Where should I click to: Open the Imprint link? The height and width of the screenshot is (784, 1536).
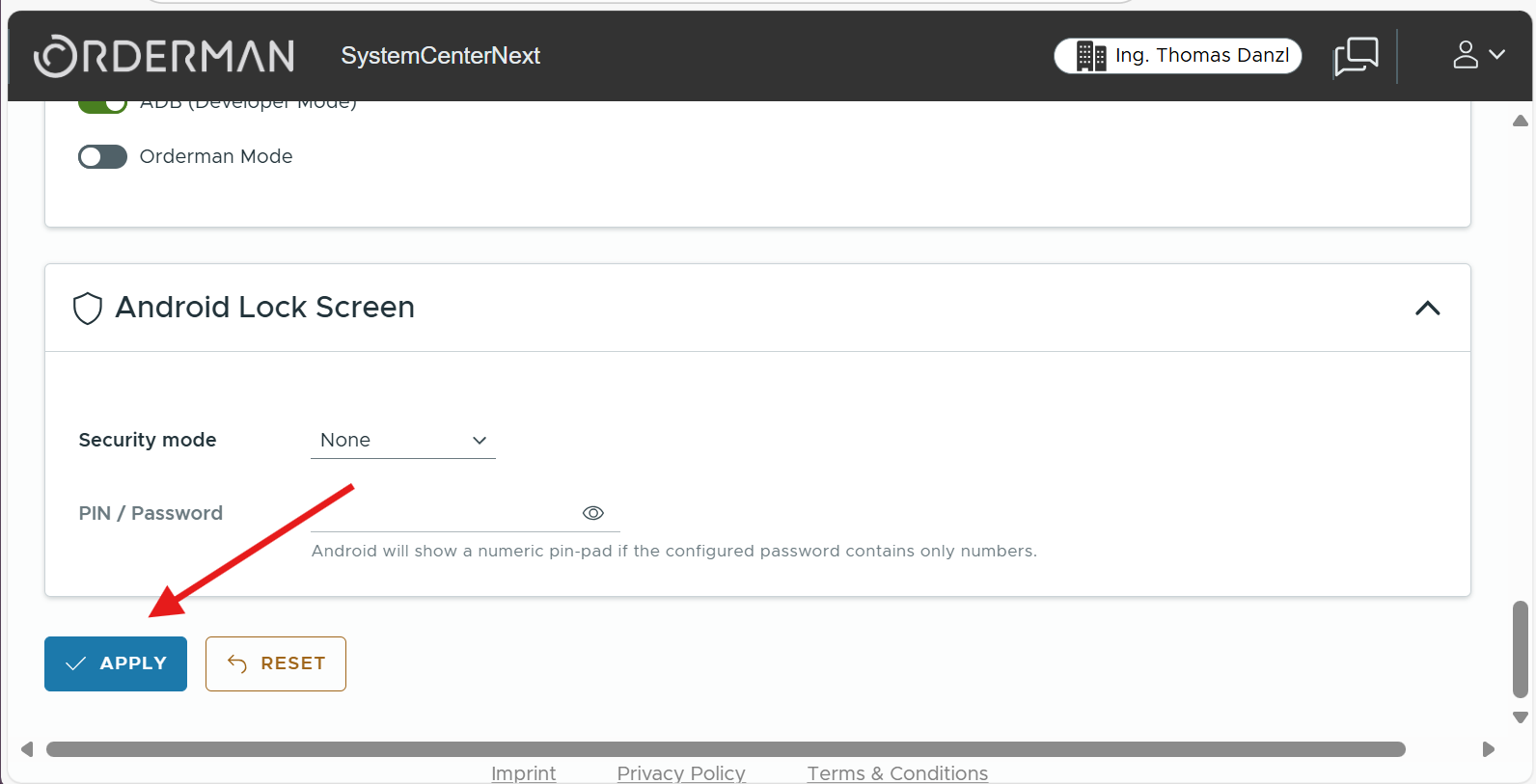tap(523, 773)
